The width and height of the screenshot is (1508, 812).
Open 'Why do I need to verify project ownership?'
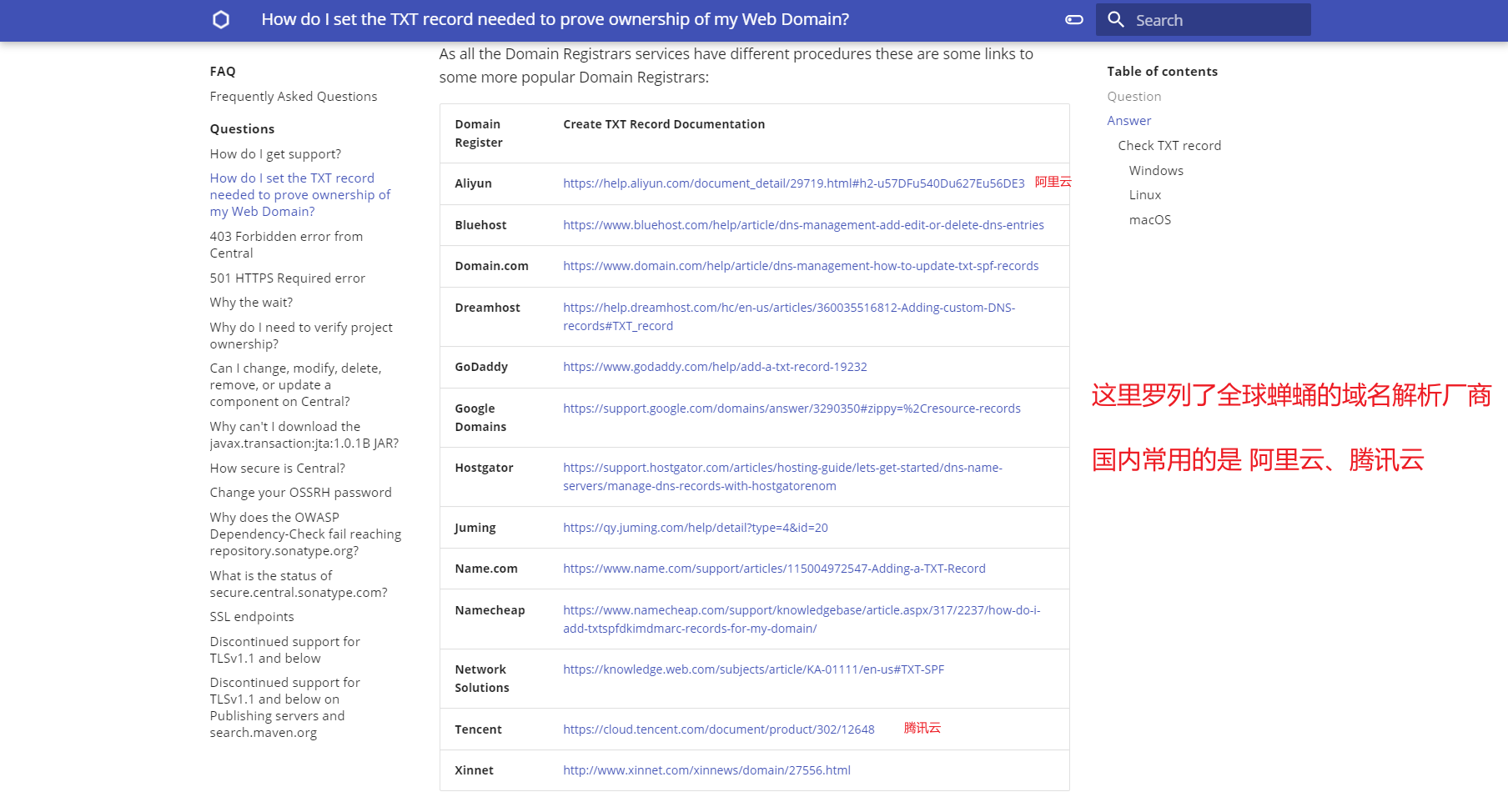301,336
